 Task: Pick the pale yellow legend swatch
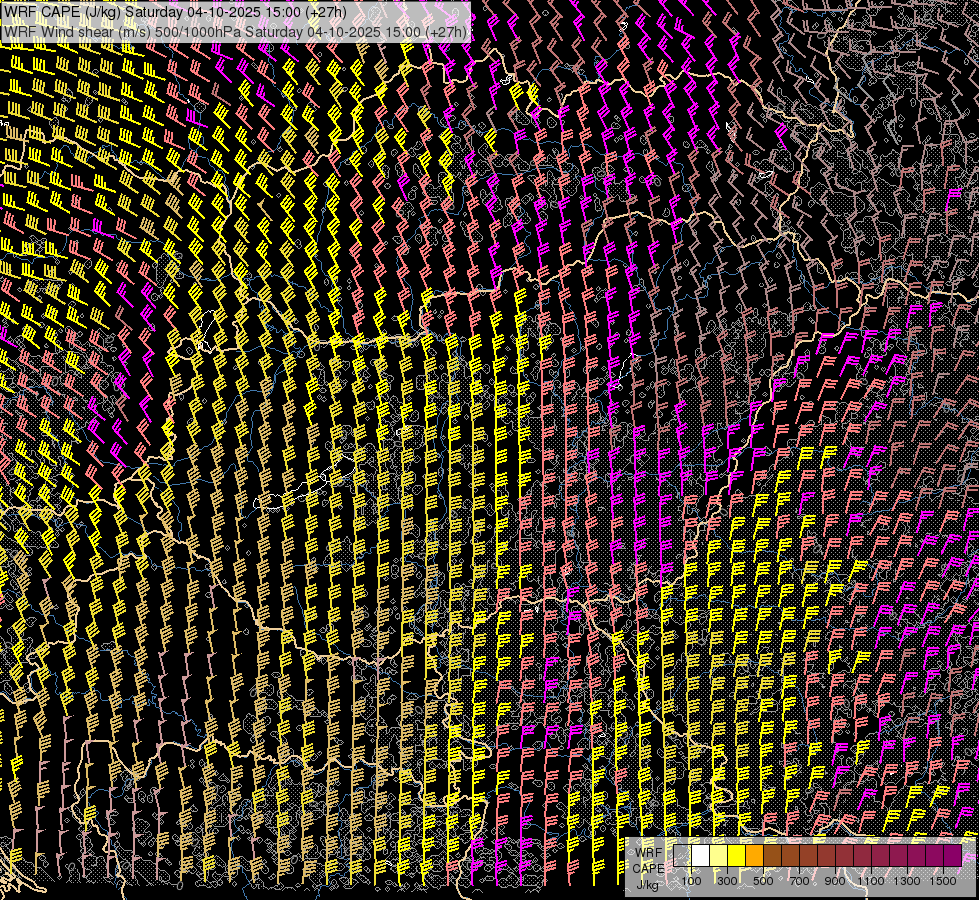point(719,856)
